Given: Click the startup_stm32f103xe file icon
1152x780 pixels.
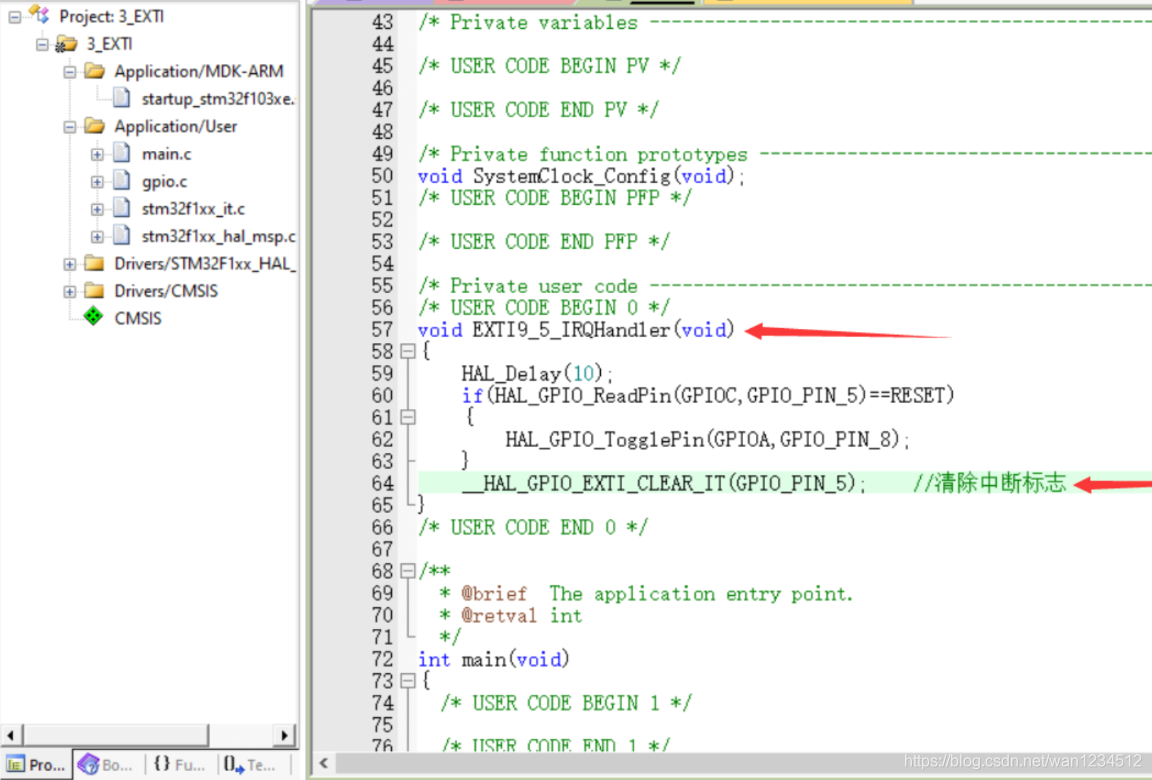Looking at the screenshot, I should [121, 98].
